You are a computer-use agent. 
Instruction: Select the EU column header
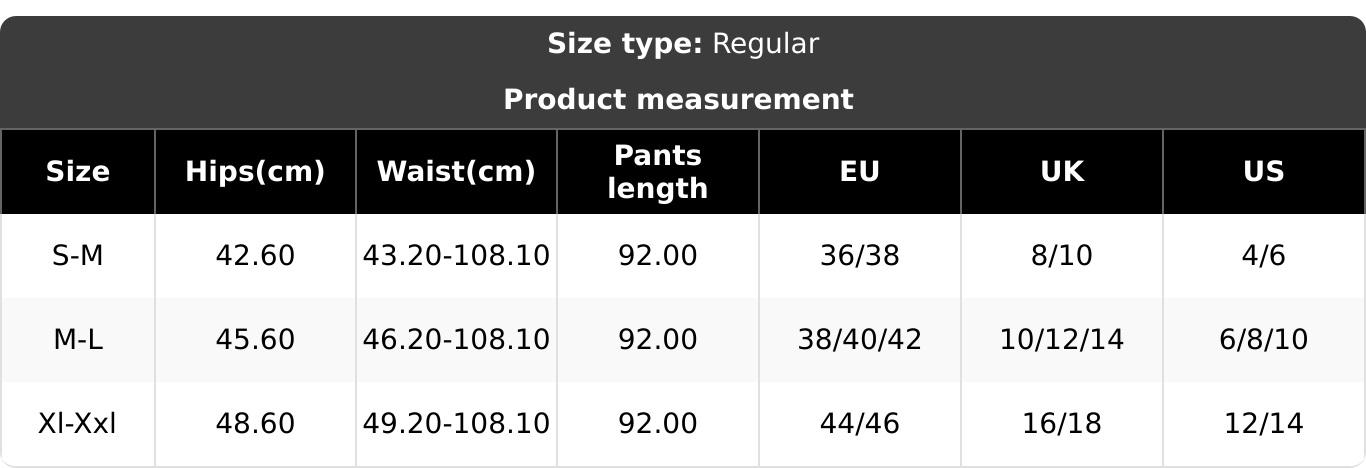pos(859,172)
